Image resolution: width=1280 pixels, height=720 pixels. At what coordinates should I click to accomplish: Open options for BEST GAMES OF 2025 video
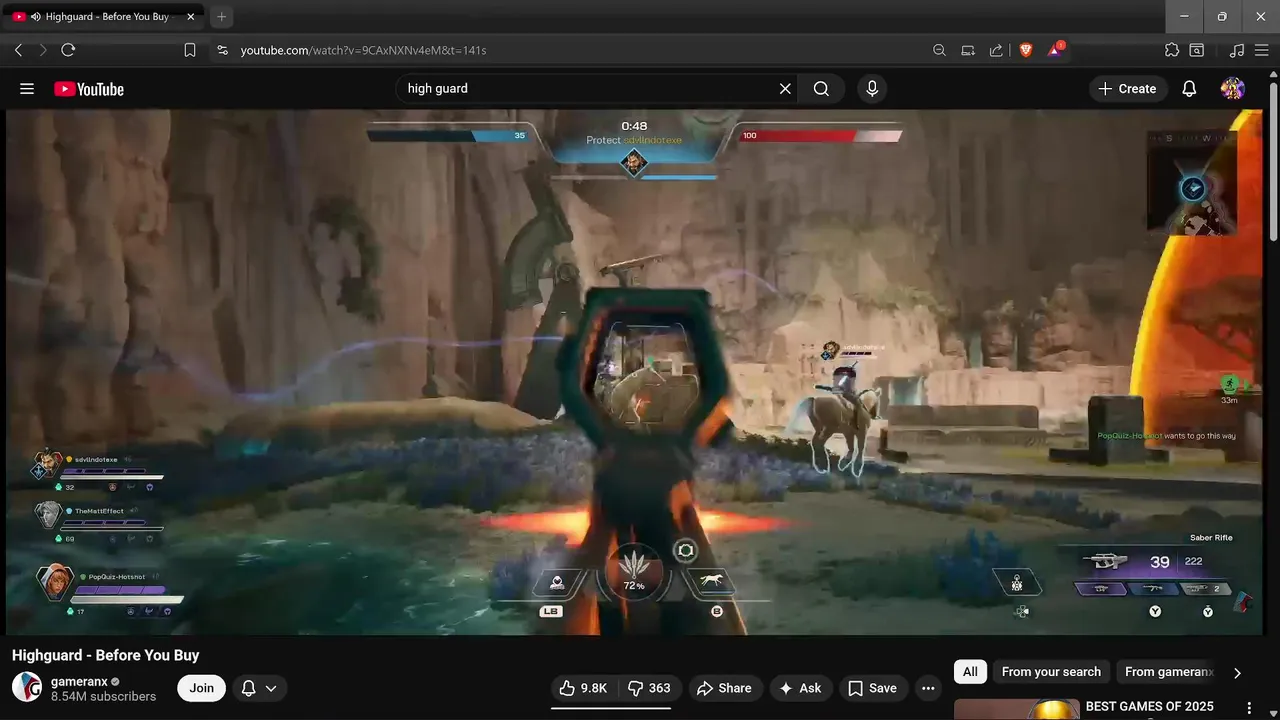(x=1248, y=708)
